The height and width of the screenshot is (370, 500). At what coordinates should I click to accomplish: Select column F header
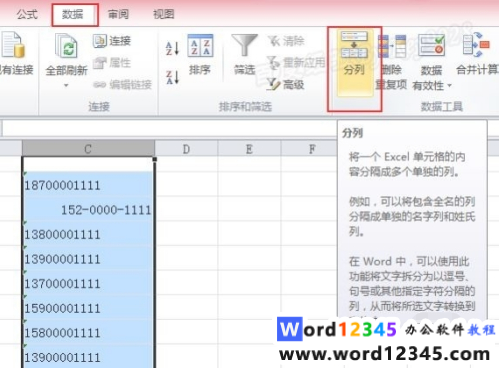point(309,148)
